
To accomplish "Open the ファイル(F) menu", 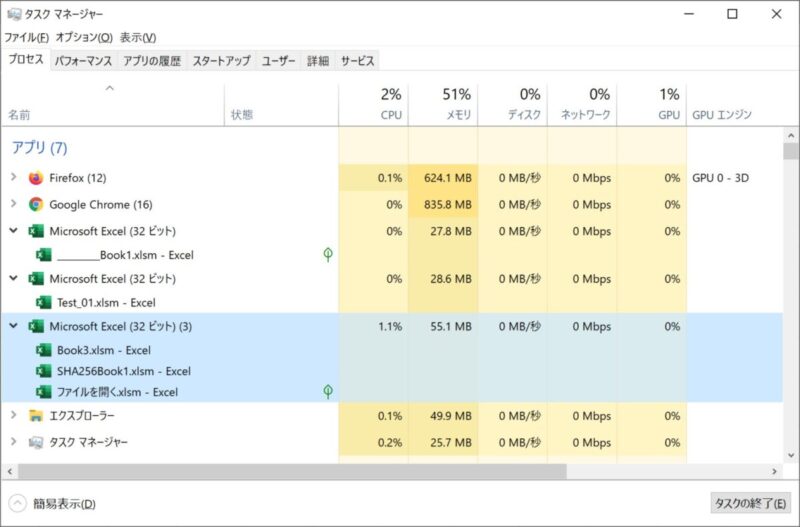I will (27, 37).
